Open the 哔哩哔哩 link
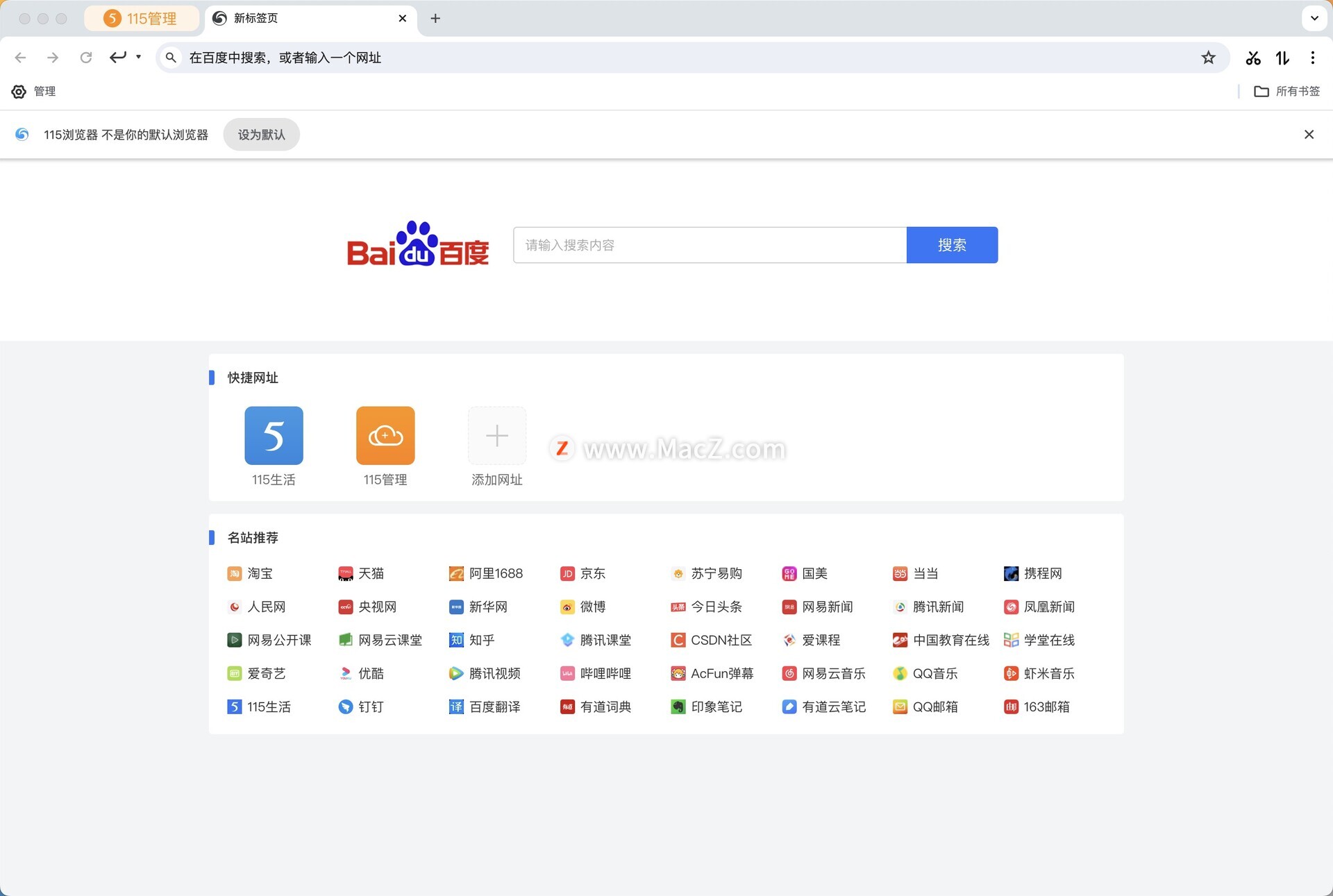Screen dimensions: 1333x896 point(596,673)
